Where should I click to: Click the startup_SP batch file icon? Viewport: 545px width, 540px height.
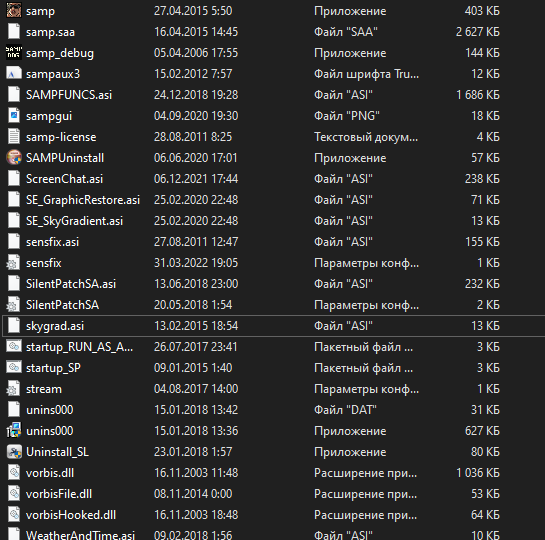(14, 368)
